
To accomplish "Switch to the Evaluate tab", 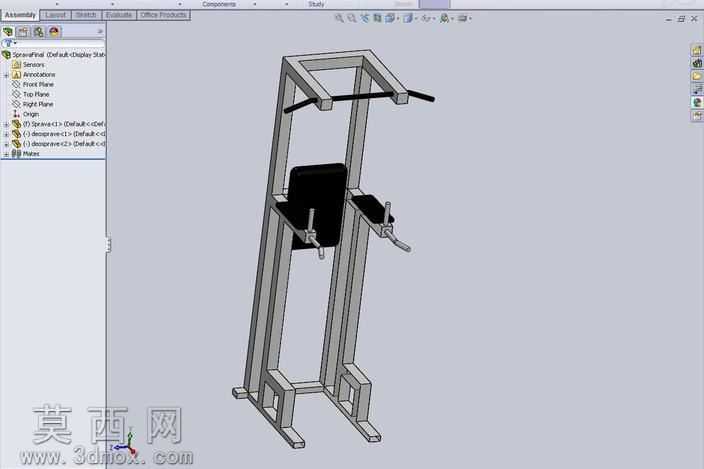I will coord(119,15).
